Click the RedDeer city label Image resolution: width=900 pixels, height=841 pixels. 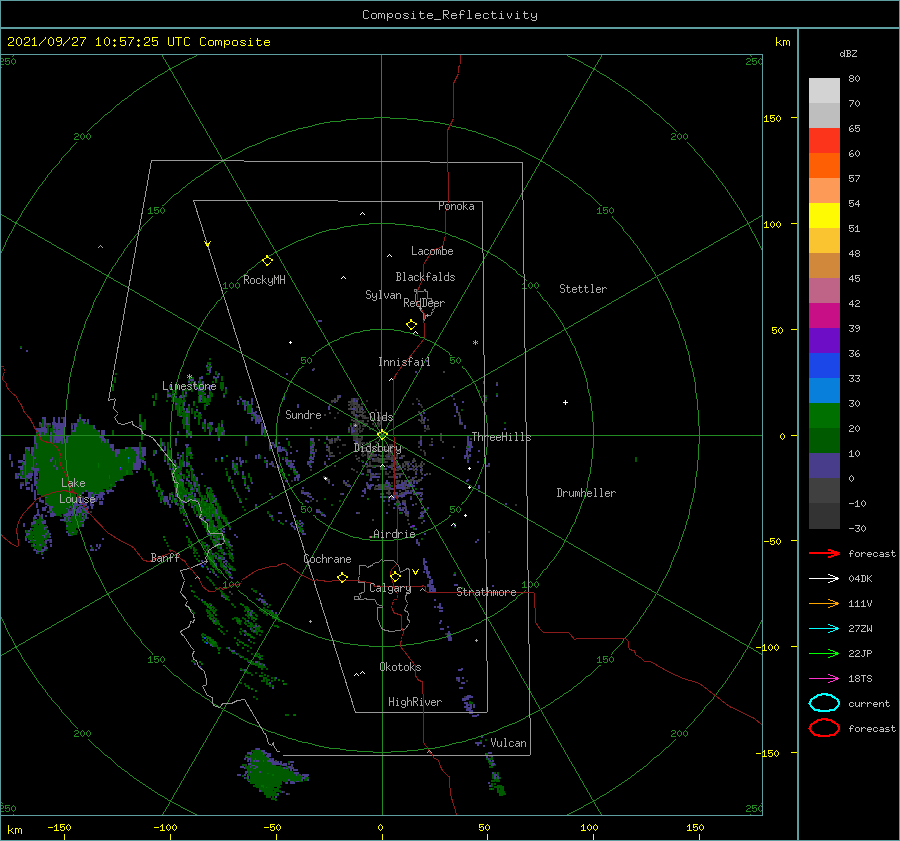[x=424, y=303]
